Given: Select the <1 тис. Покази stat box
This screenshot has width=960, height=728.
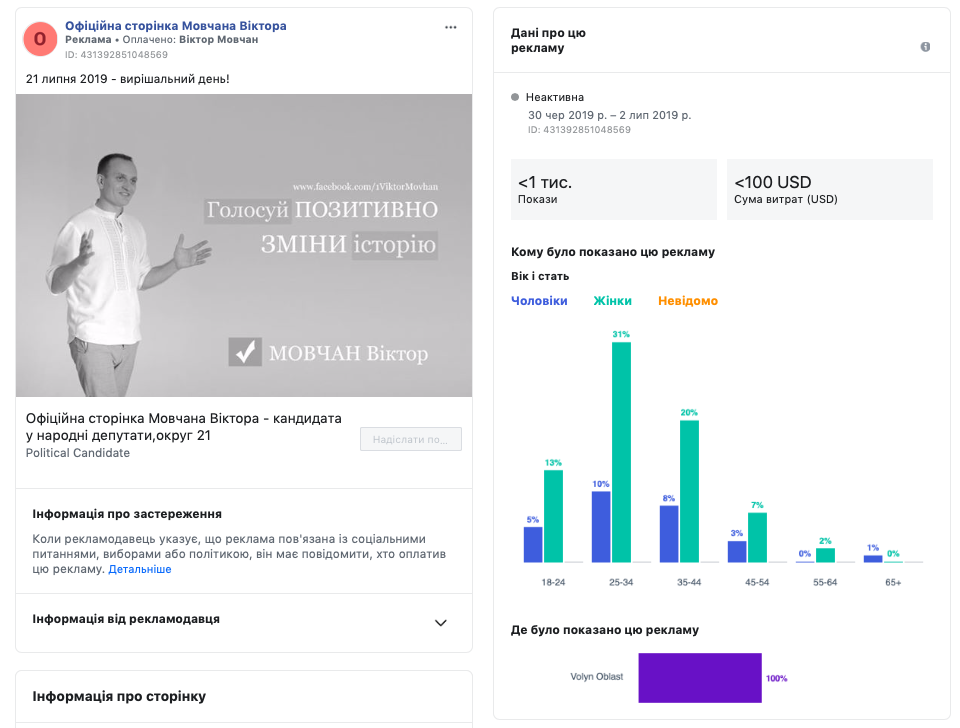Looking at the screenshot, I should (613, 189).
